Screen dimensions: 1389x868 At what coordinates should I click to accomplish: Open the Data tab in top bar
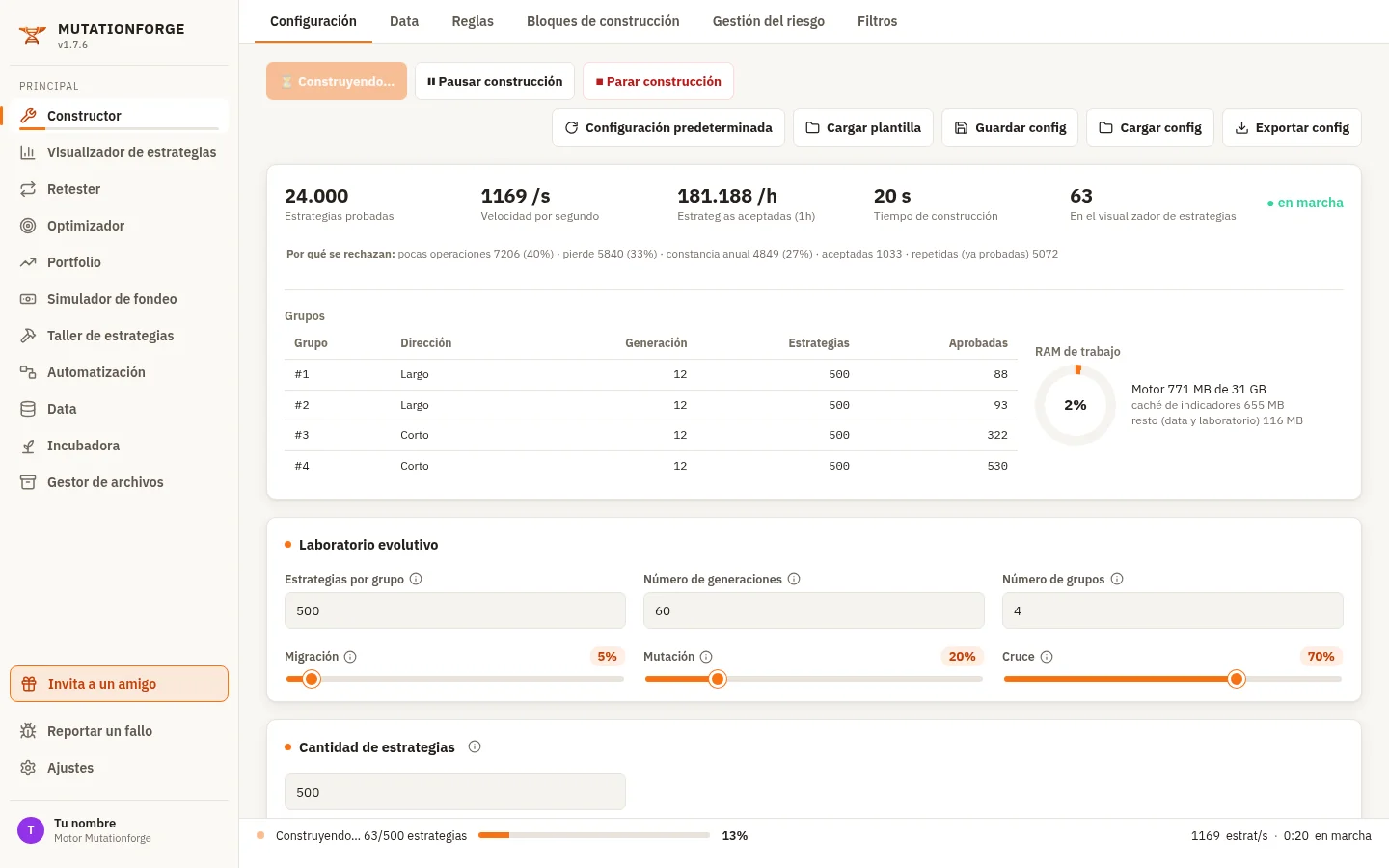coord(404,21)
